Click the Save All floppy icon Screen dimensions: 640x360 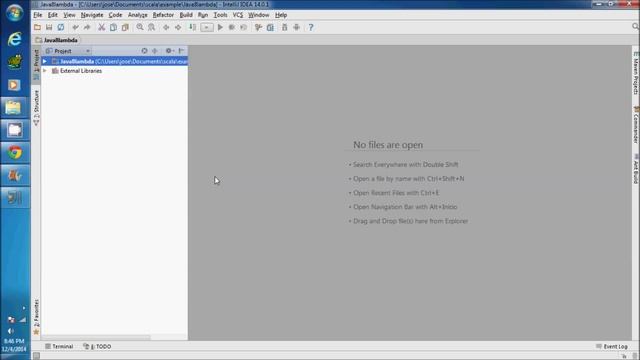[49, 27]
